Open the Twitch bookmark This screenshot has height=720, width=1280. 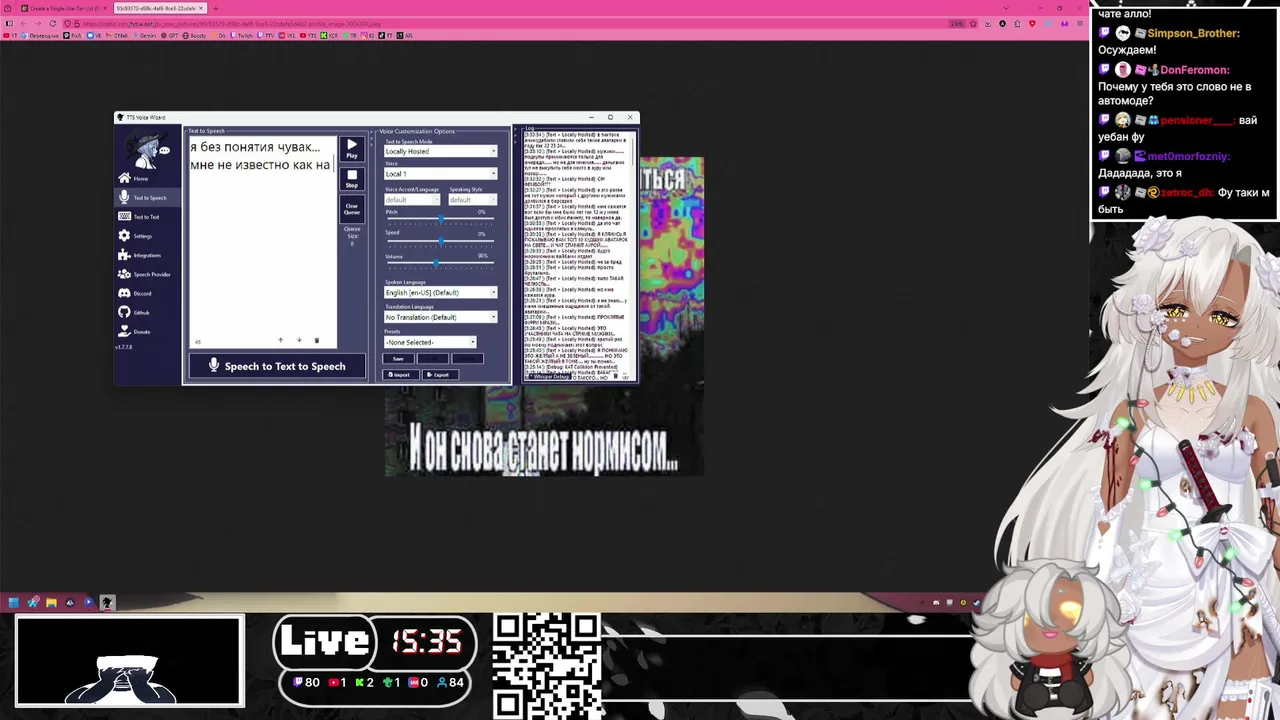(x=242, y=35)
